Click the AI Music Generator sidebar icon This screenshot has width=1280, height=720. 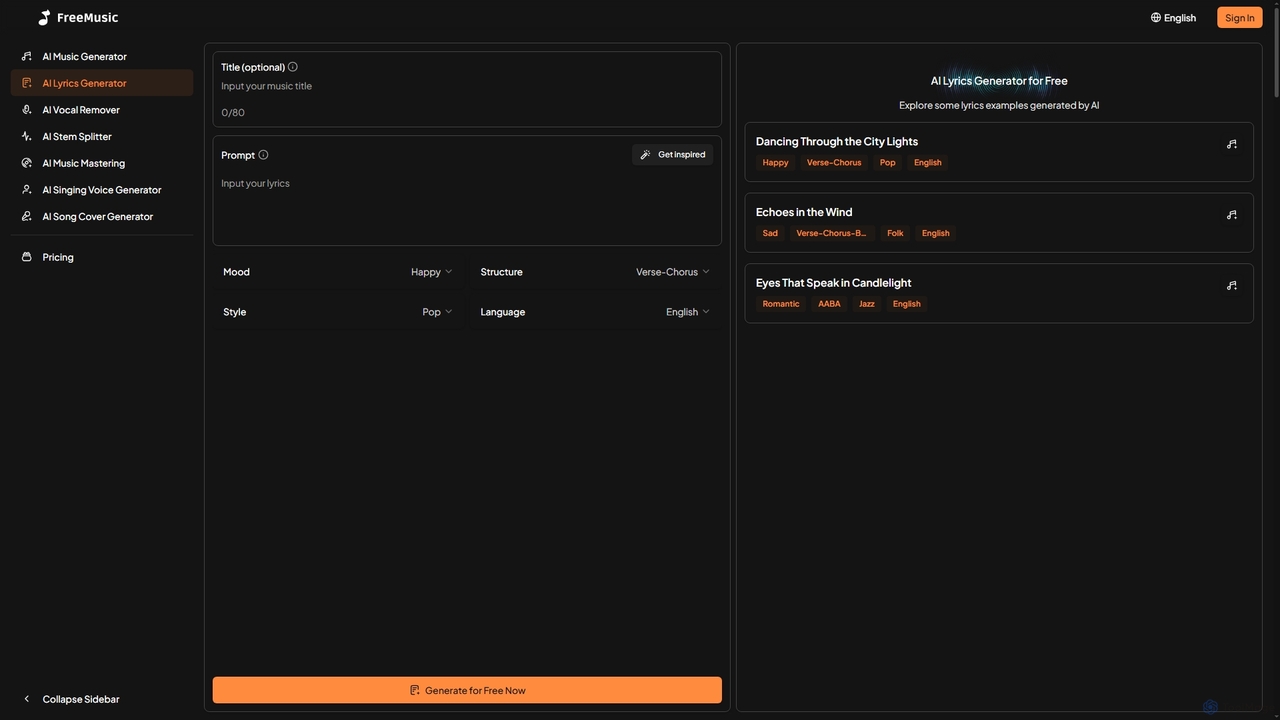point(27,56)
